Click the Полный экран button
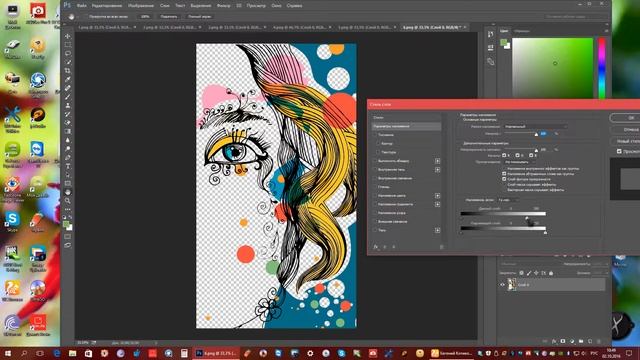Screen dimensions: 640x360 pos(199,17)
